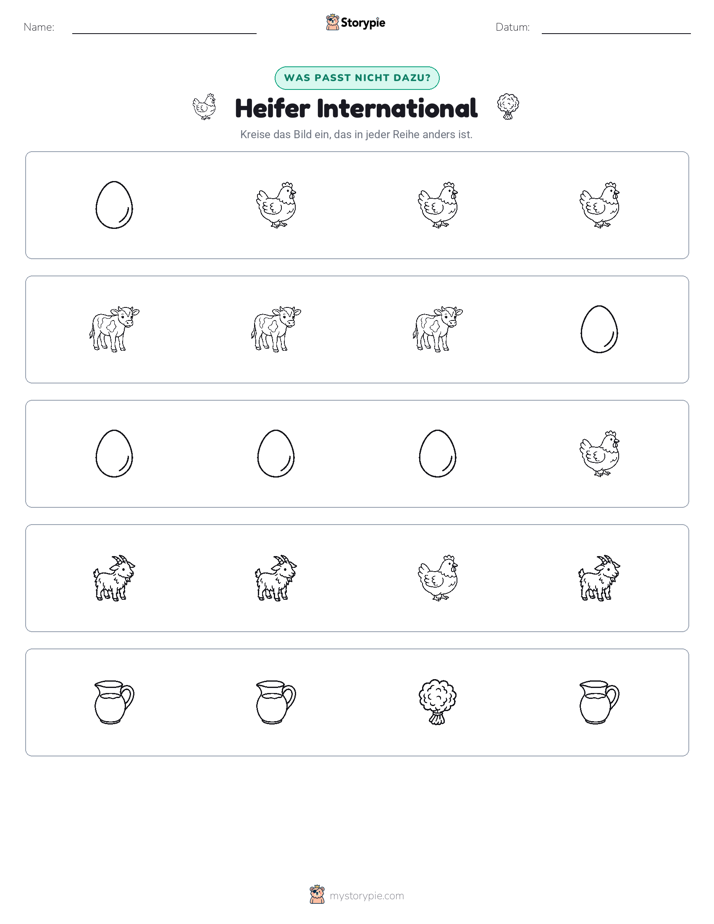Select the second goat in row four
This screenshot has width=714, height=924.
click(276, 578)
